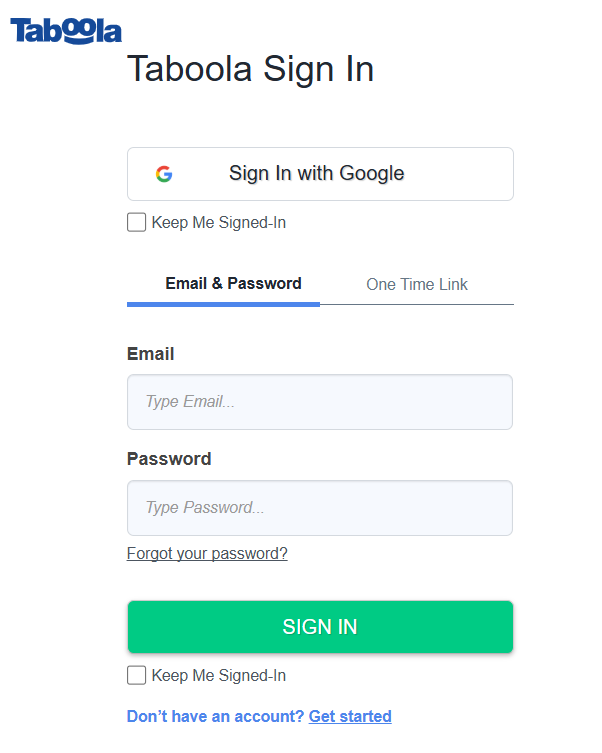Focus the Type Email input field

tap(320, 402)
